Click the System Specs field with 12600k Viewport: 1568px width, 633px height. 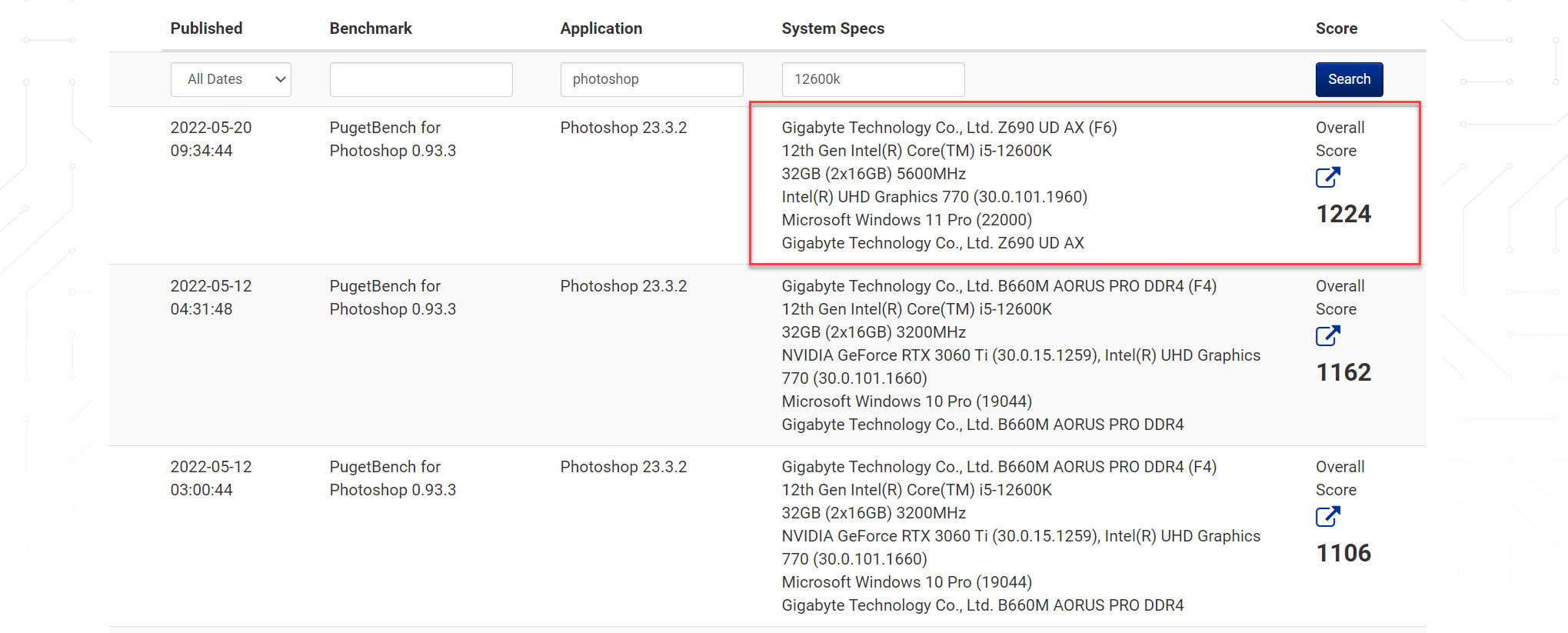(x=873, y=79)
